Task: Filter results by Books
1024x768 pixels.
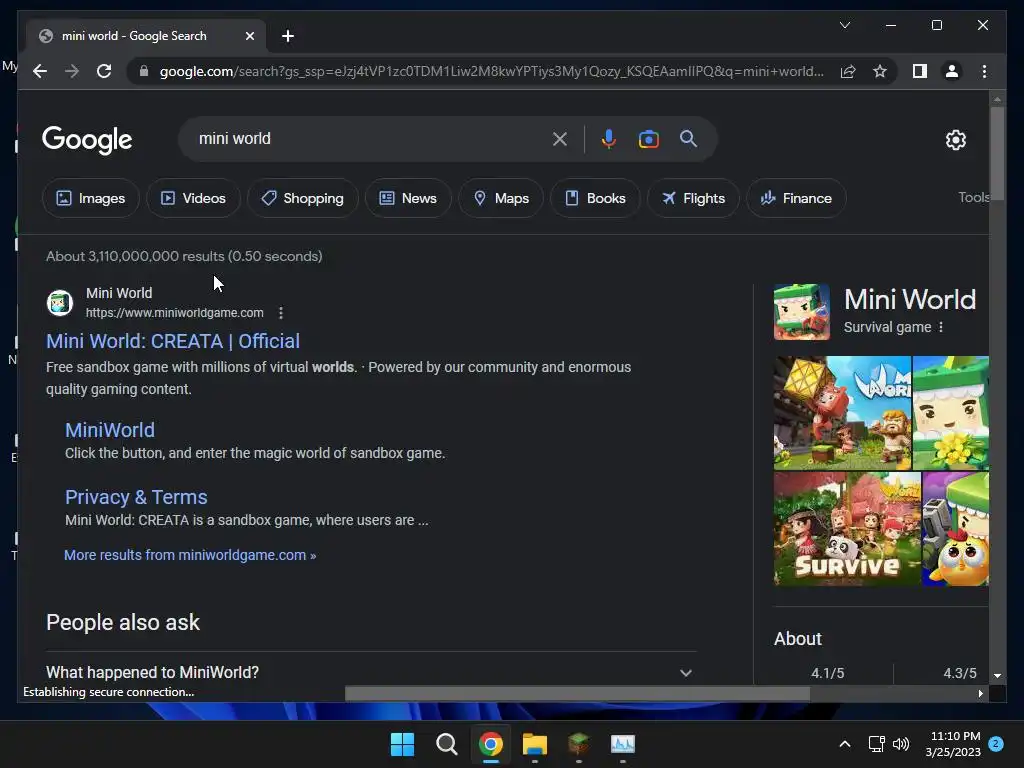Action: pyautogui.click(x=595, y=198)
